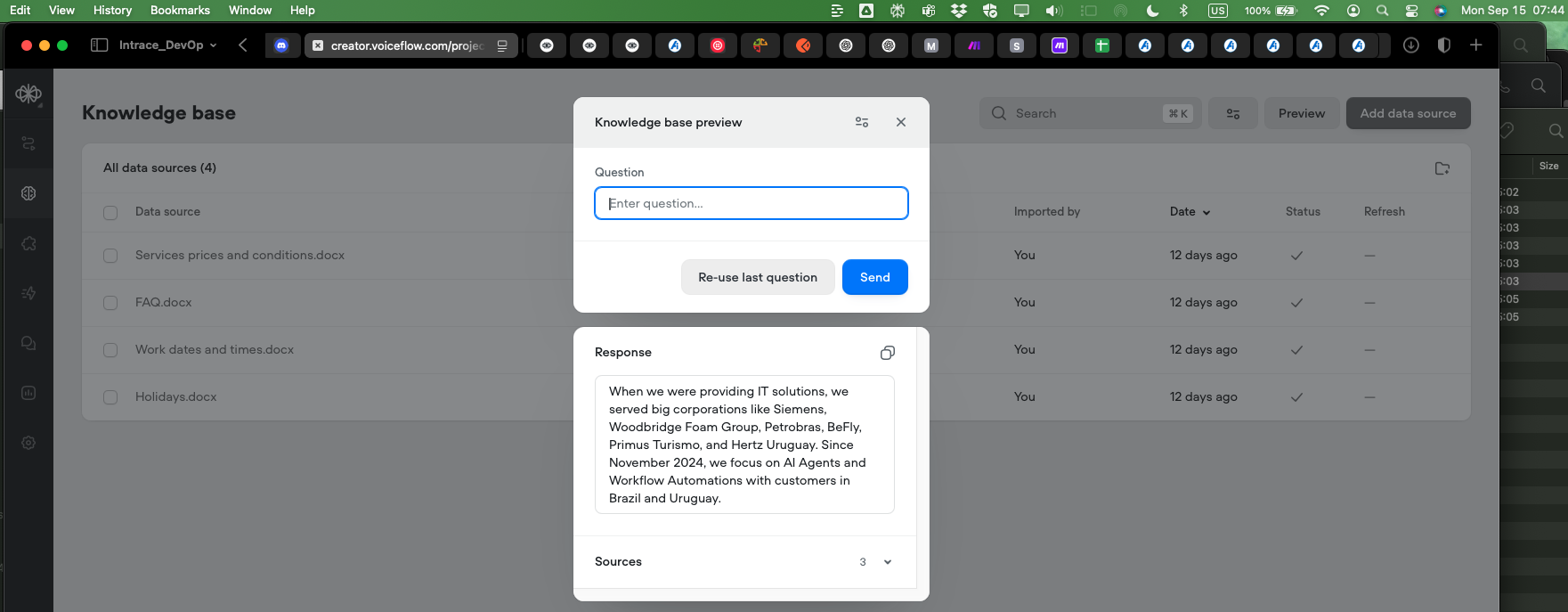Open the History menu
This screenshot has width=1568, height=612.
click(112, 10)
